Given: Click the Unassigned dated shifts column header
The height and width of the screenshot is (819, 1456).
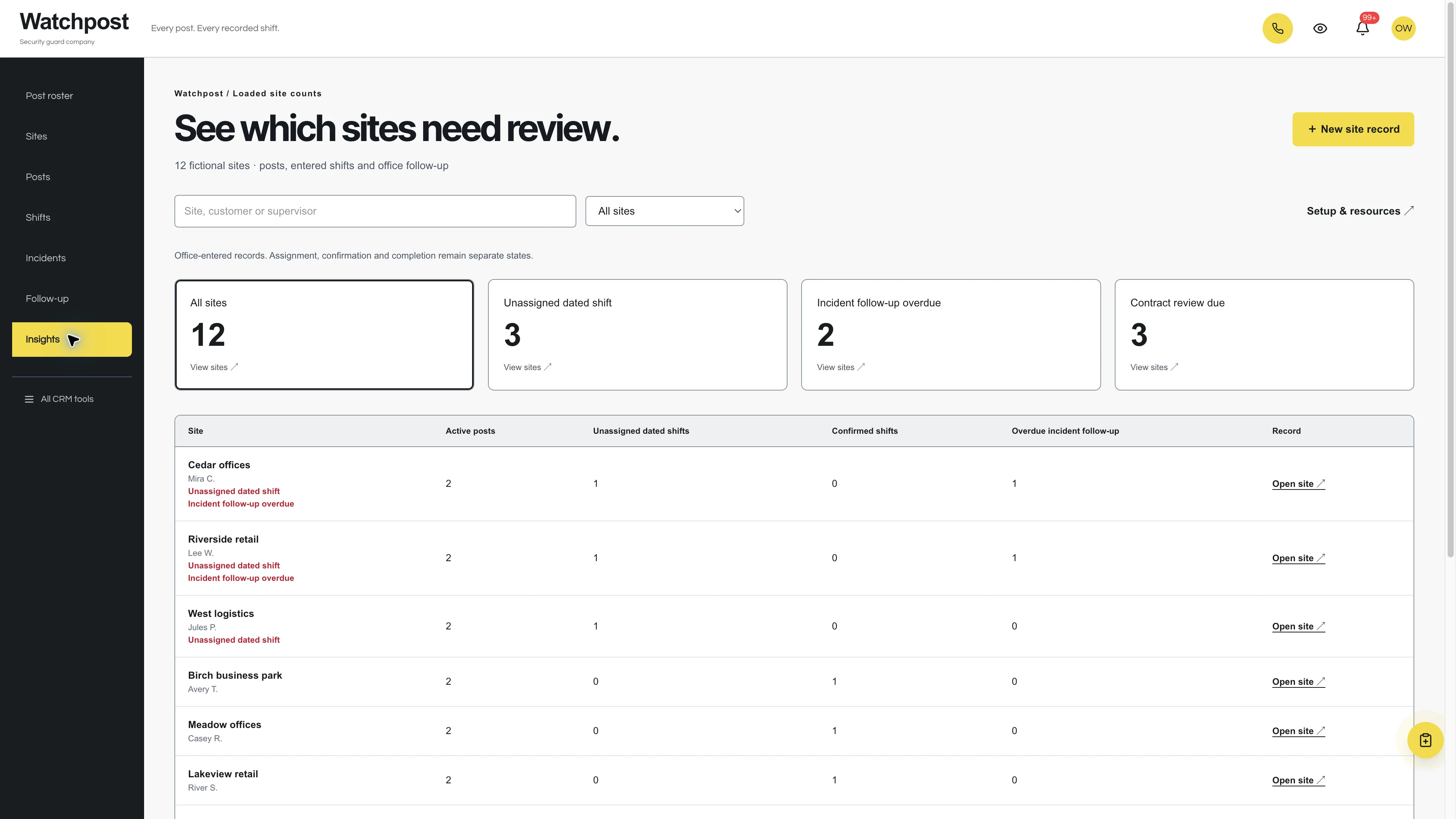Looking at the screenshot, I should tap(641, 431).
